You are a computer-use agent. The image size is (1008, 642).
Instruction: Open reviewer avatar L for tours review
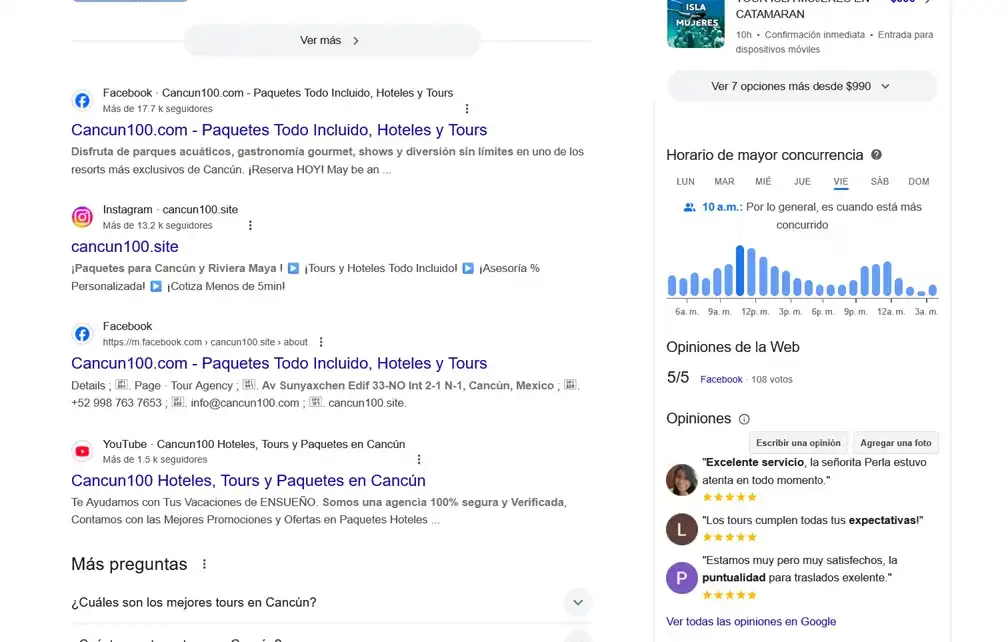(x=681, y=529)
